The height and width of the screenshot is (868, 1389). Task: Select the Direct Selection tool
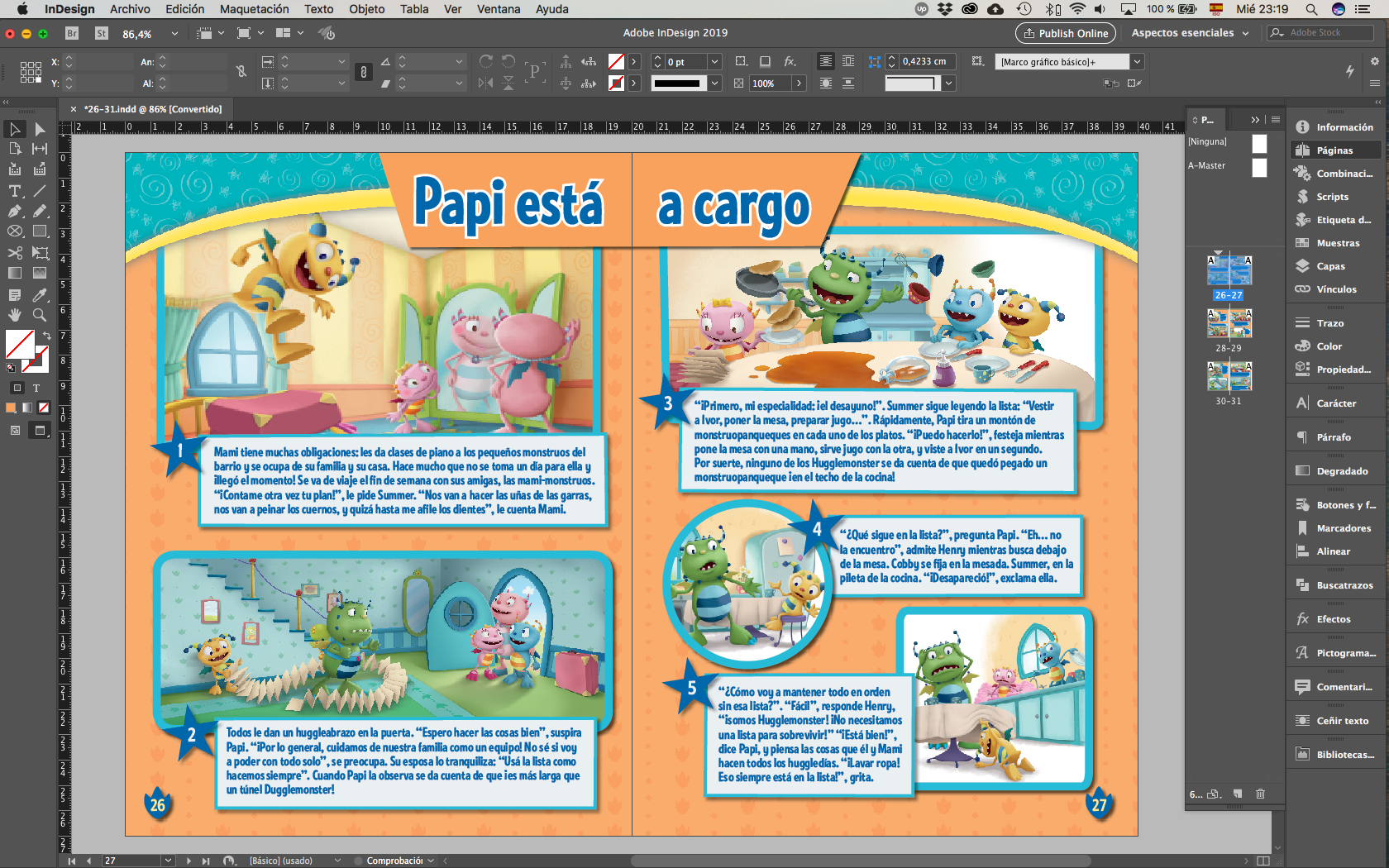[x=40, y=129]
